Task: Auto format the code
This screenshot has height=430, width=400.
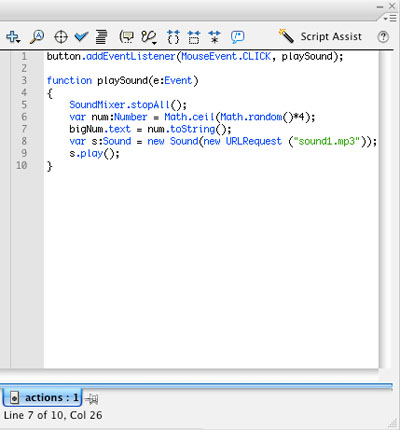Action: tap(101, 37)
